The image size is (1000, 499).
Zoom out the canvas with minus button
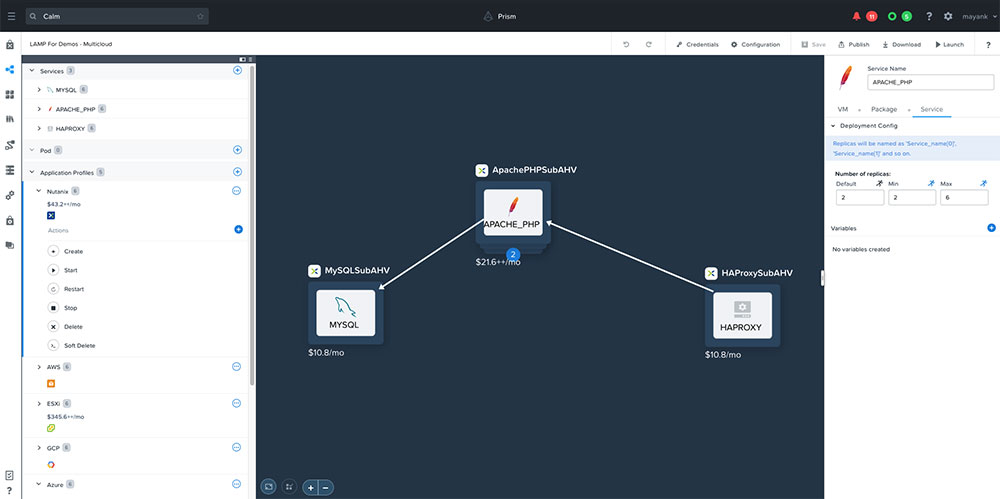point(326,487)
